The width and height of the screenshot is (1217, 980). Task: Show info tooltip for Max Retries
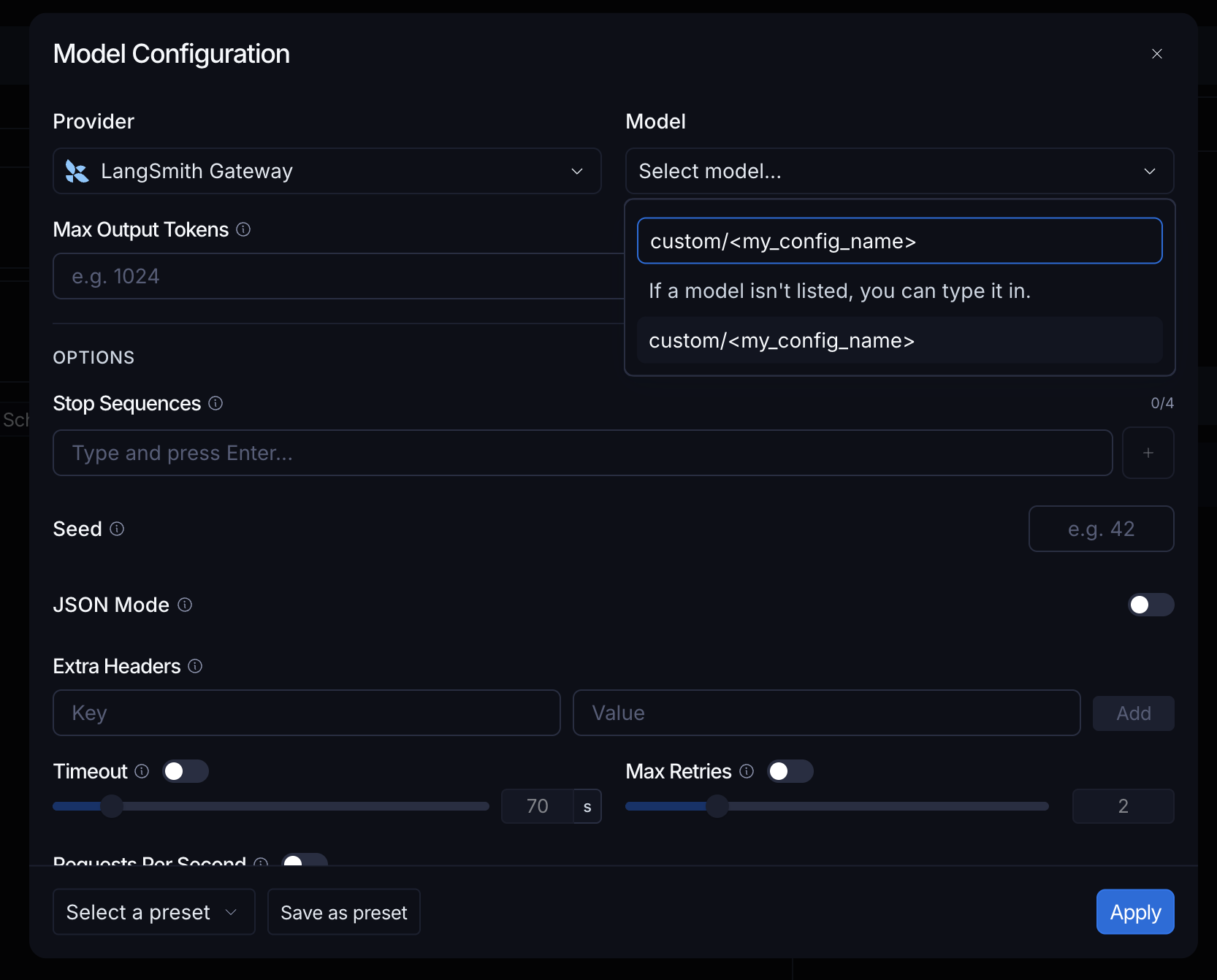(x=747, y=771)
